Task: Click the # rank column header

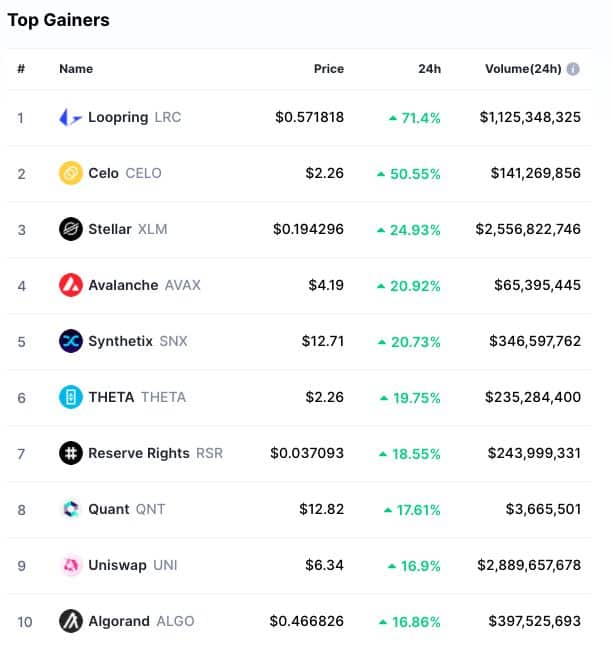Action: (x=20, y=69)
